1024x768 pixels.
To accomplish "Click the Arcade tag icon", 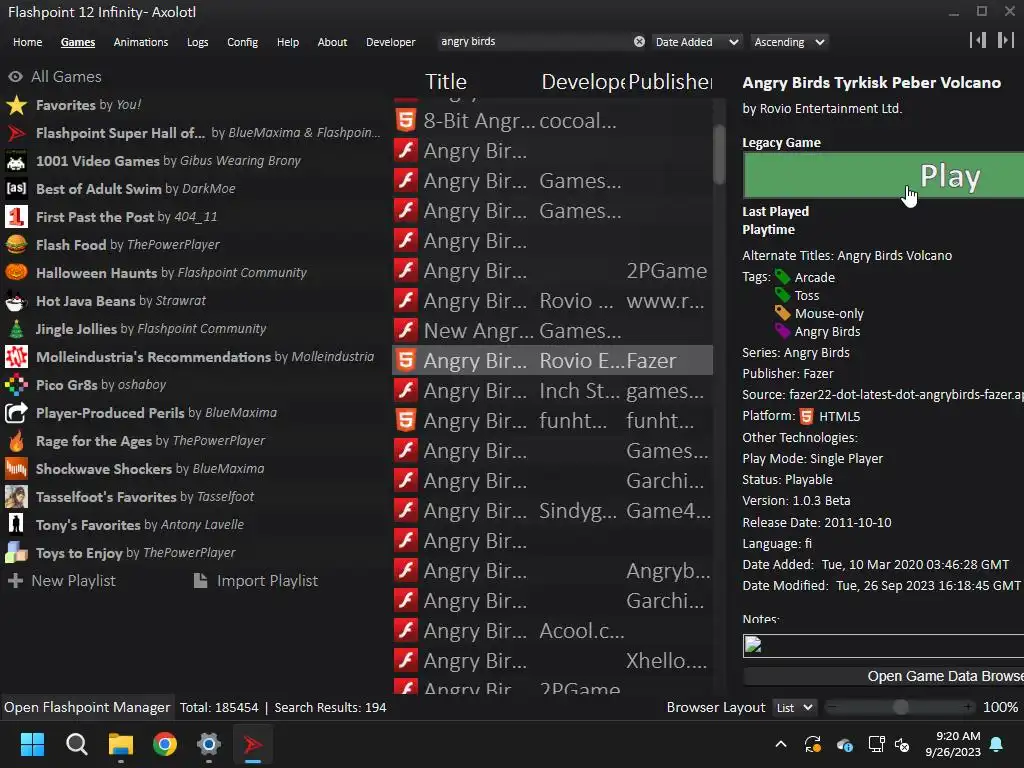I will [782, 277].
